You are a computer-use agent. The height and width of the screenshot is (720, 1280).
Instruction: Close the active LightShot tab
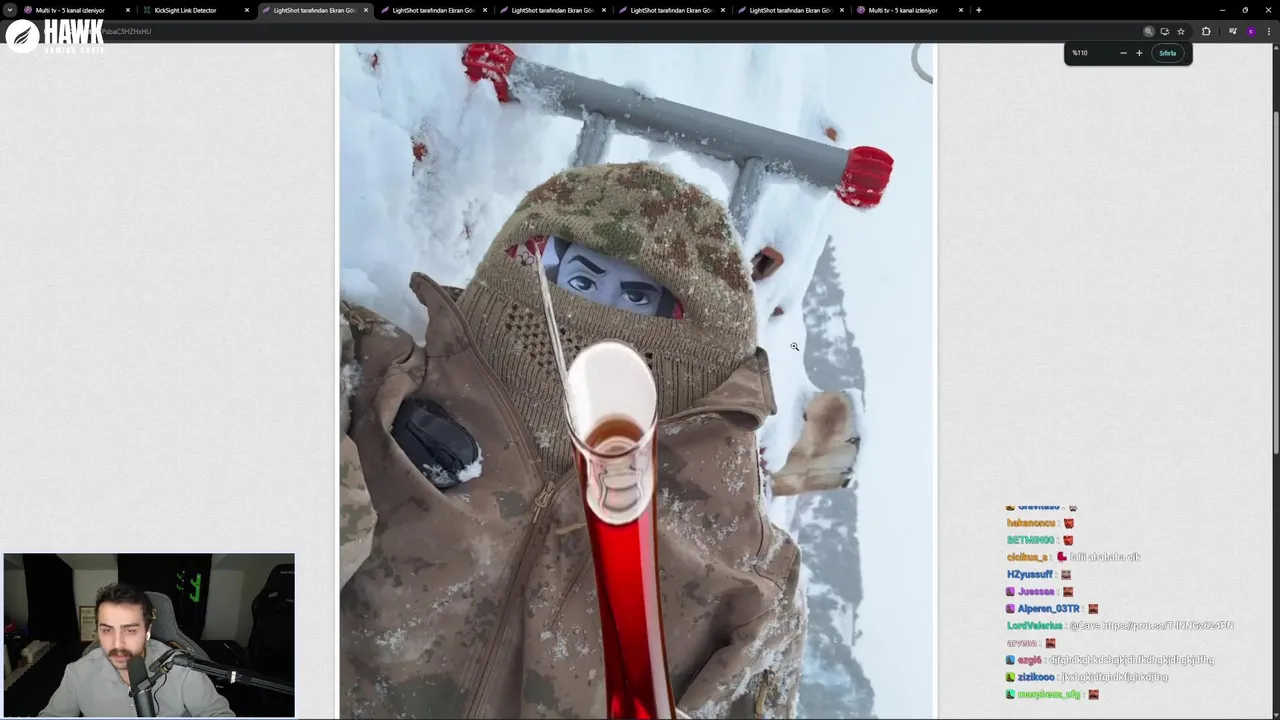[366, 10]
